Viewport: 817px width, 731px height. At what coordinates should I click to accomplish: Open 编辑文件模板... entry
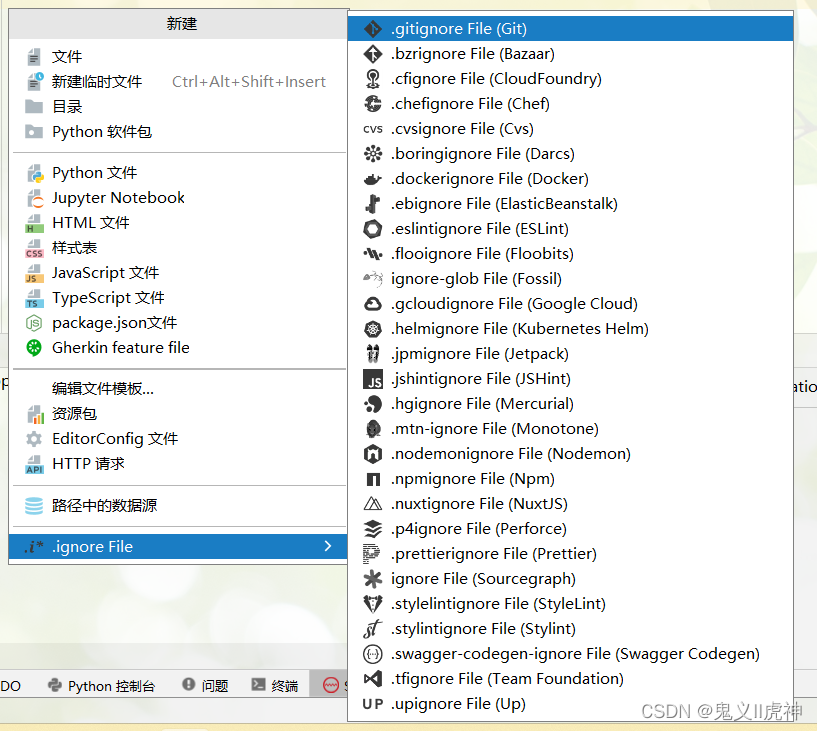[x=178, y=388]
